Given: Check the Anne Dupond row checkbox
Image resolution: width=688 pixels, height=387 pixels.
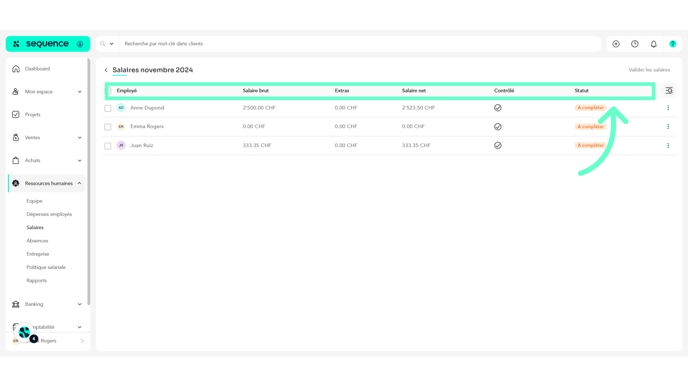Looking at the screenshot, I should click(108, 108).
